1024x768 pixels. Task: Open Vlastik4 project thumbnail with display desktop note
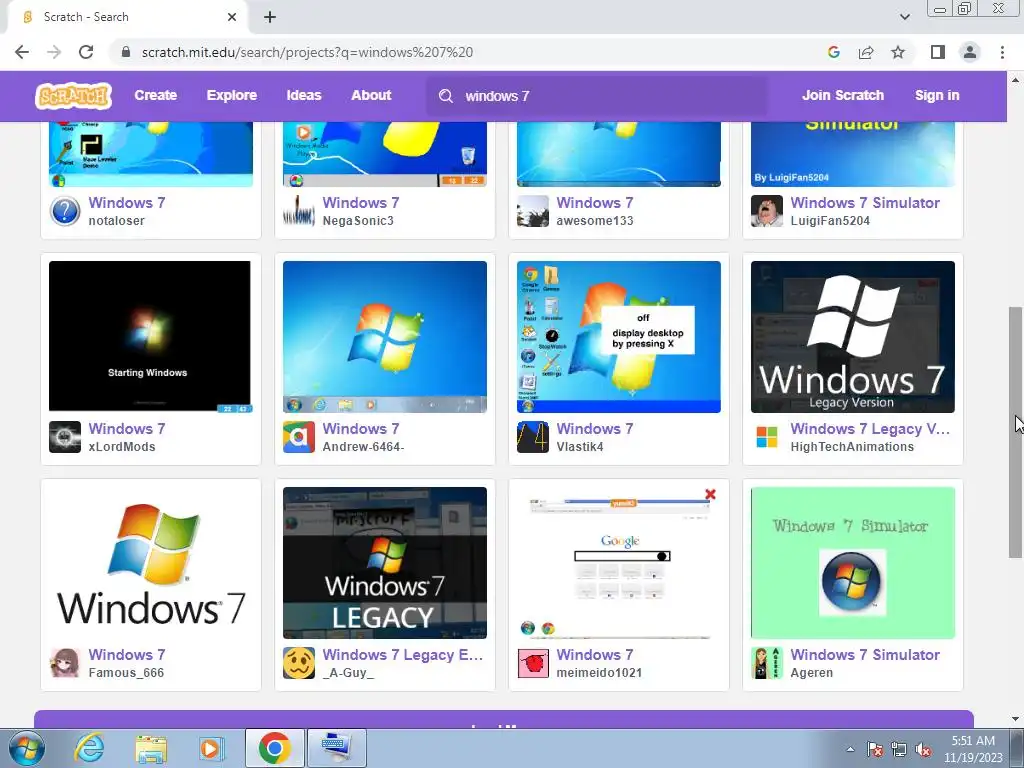(618, 336)
